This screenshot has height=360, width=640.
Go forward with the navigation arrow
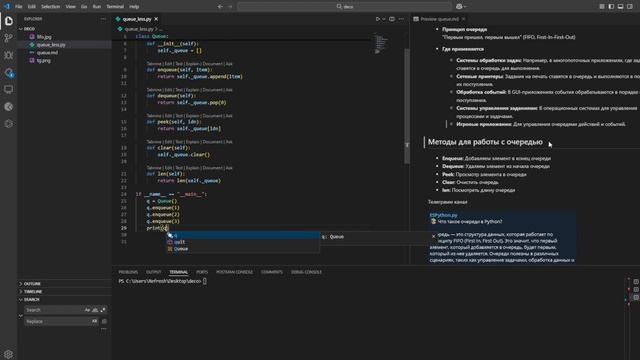pyautogui.click(x=230, y=7)
